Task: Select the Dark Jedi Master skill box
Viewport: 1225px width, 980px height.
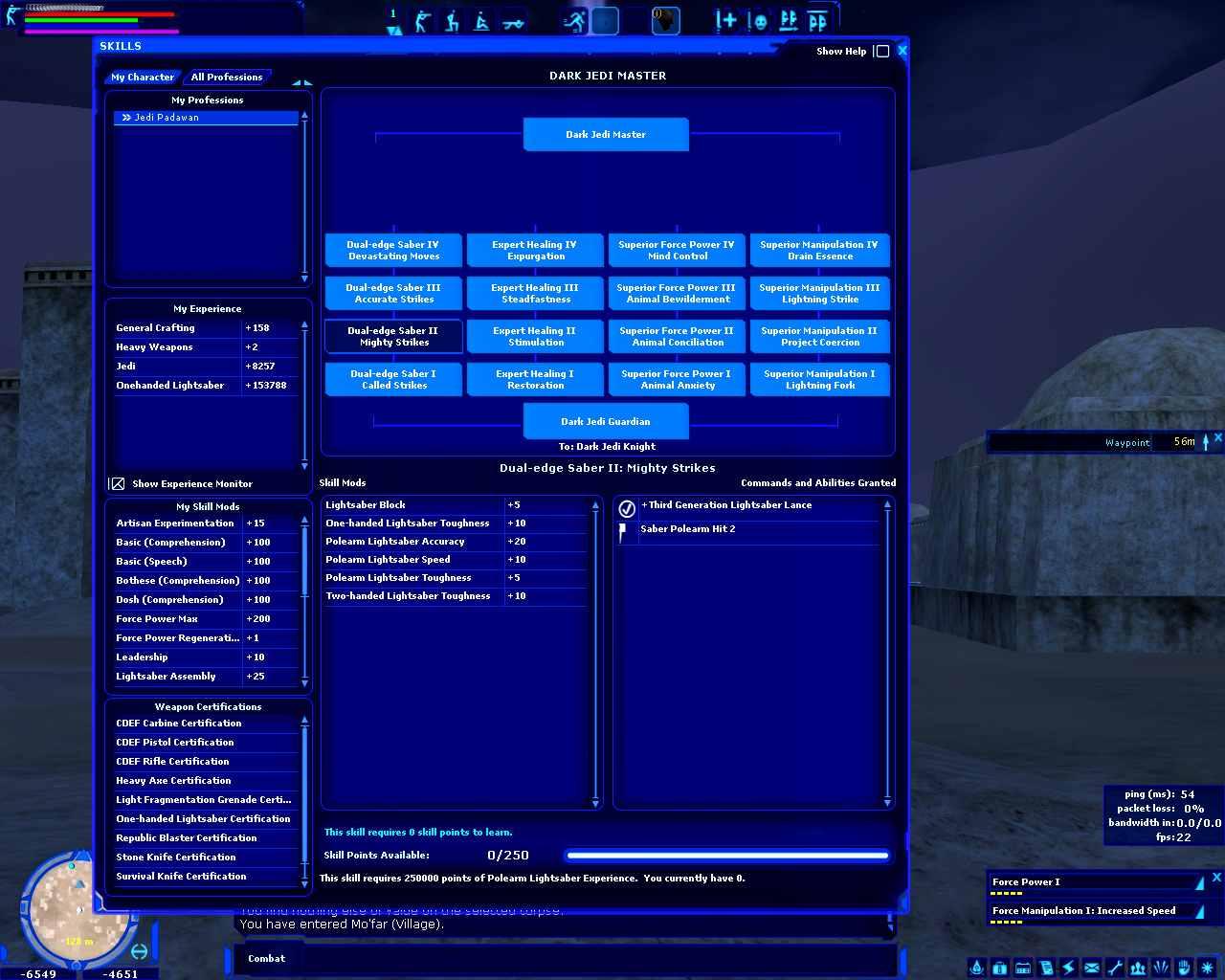Action: (606, 135)
